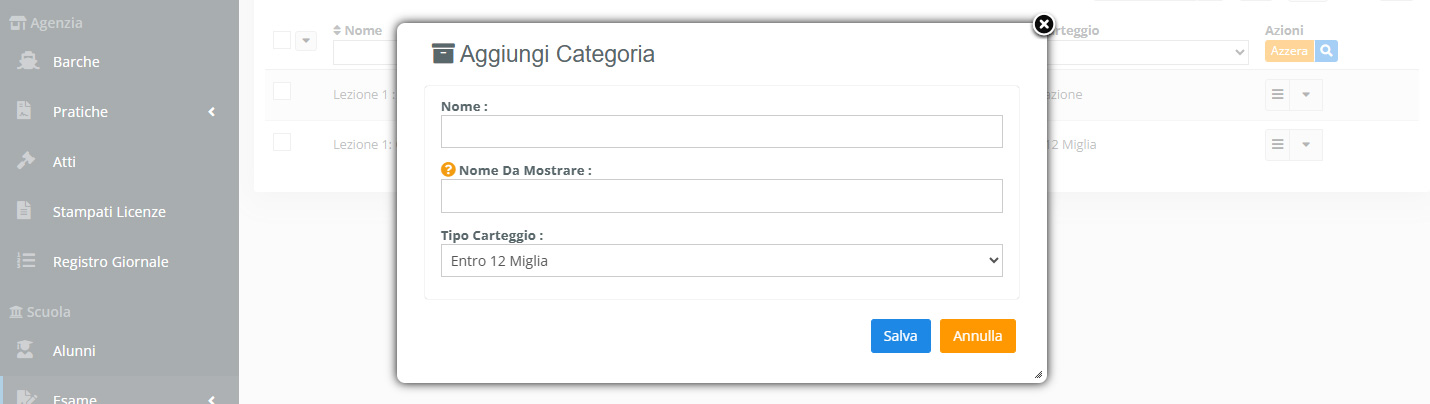Screen dimensions: 1430x404
Task: Close the Aggiungi Categoria dialog with X
Action: [1043, 24]
